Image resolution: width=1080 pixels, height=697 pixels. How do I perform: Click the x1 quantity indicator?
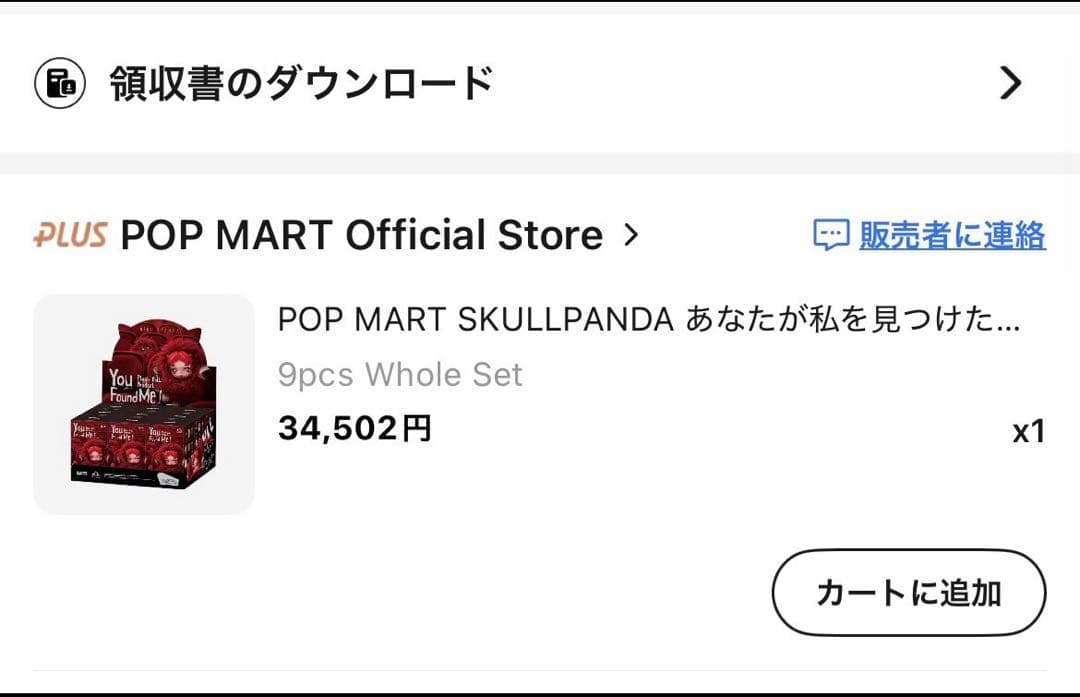pos(1032,430)
